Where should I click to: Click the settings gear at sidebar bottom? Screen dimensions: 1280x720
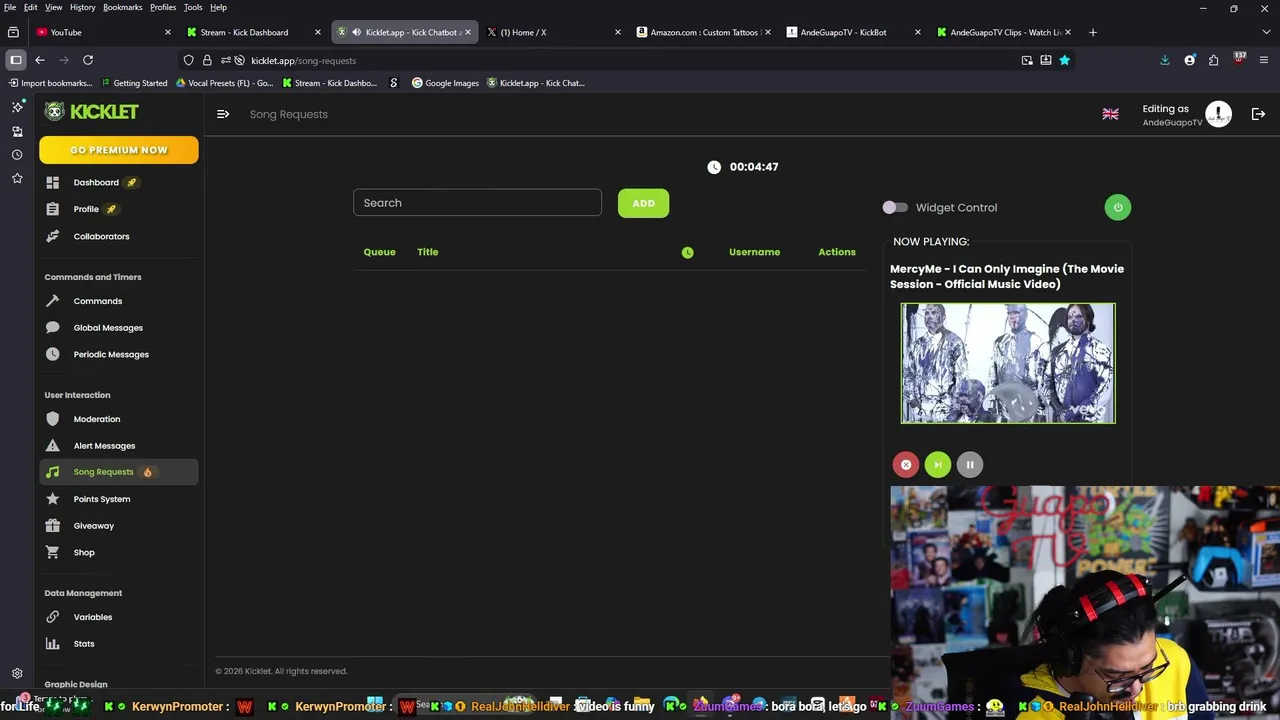(17, 674)
